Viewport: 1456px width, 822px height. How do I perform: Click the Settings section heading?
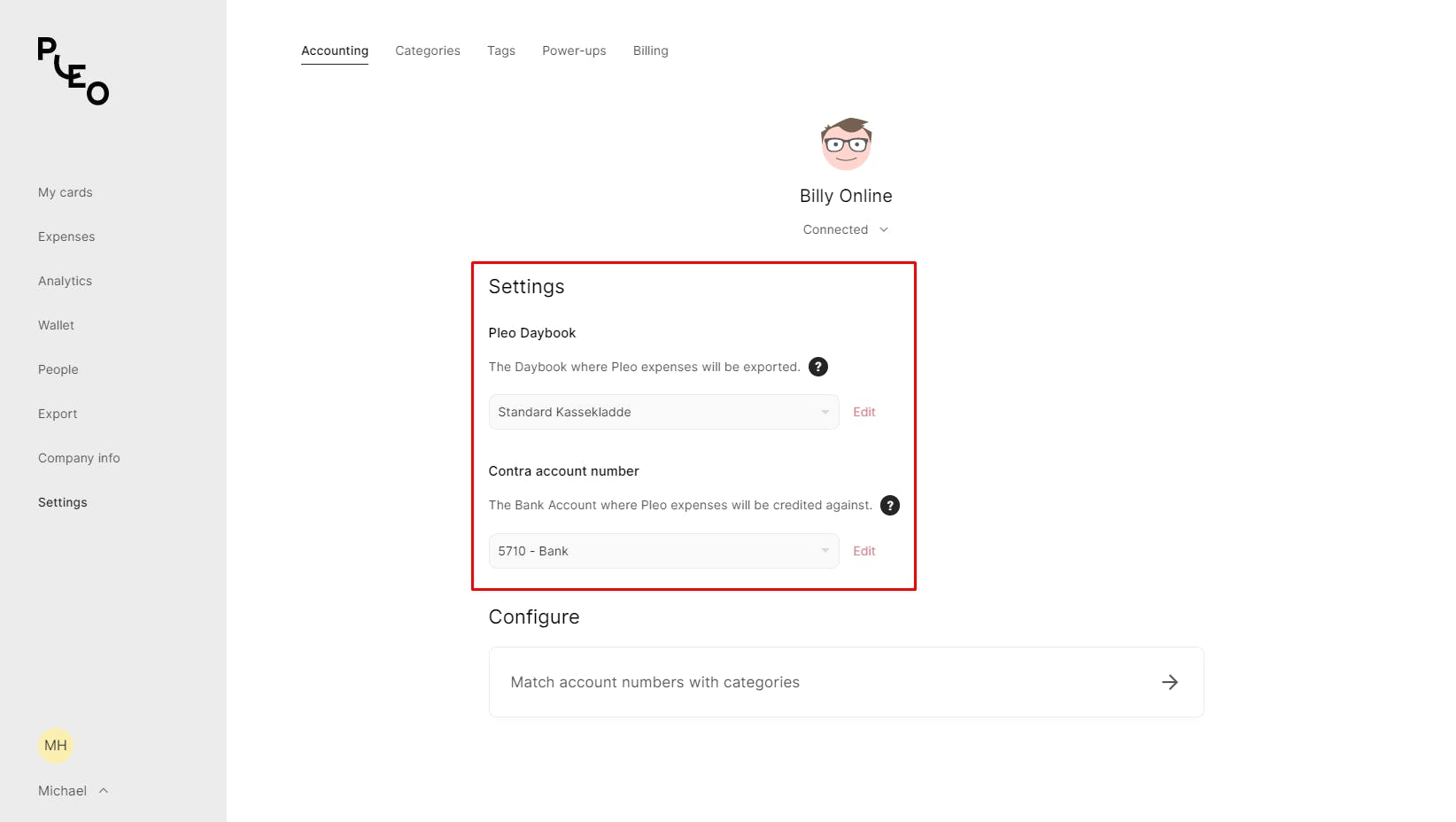pyautogui.click(x=526, y=287)
